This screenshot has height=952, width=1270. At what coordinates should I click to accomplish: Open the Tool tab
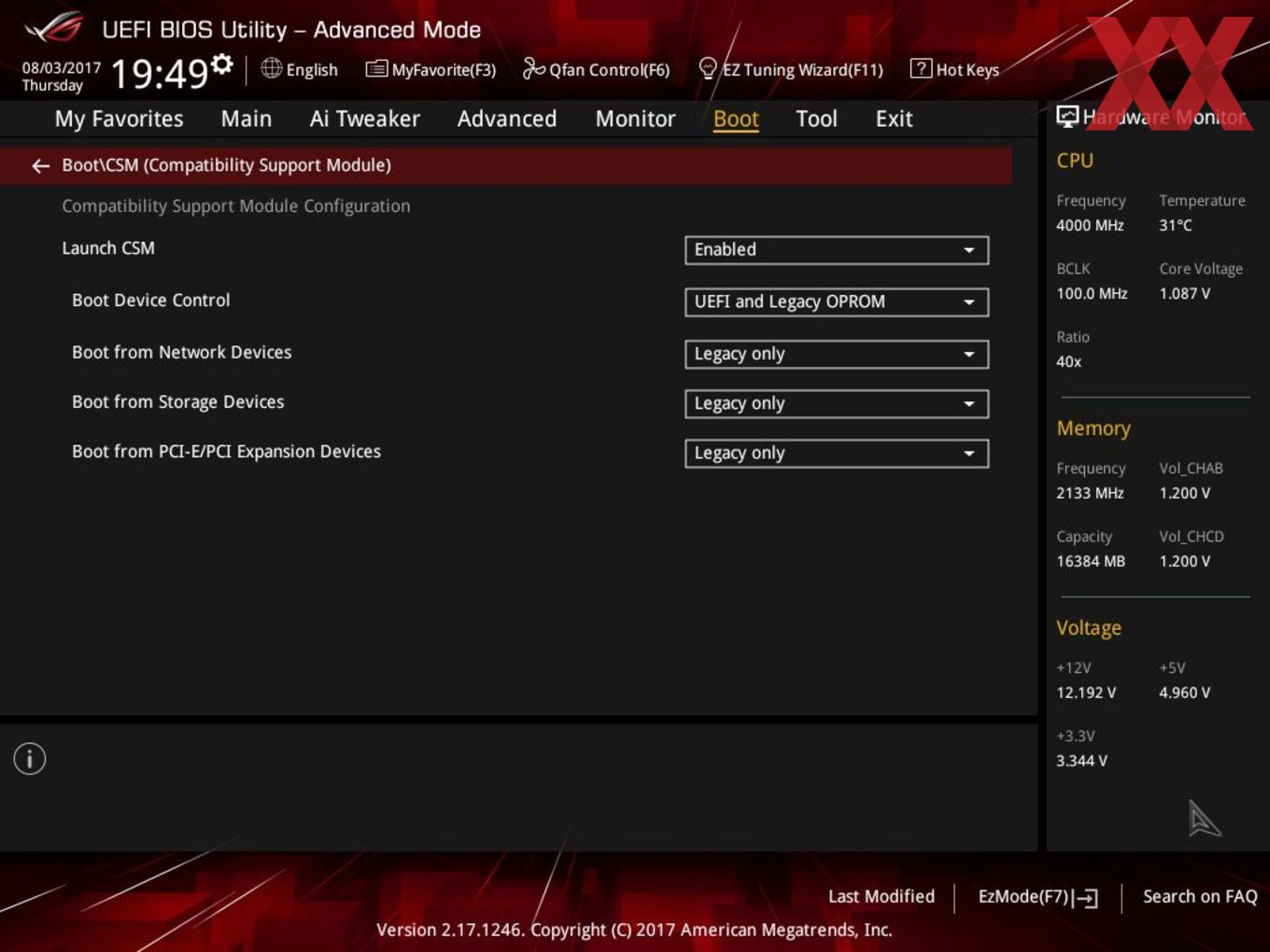click(x=816, y=119)
